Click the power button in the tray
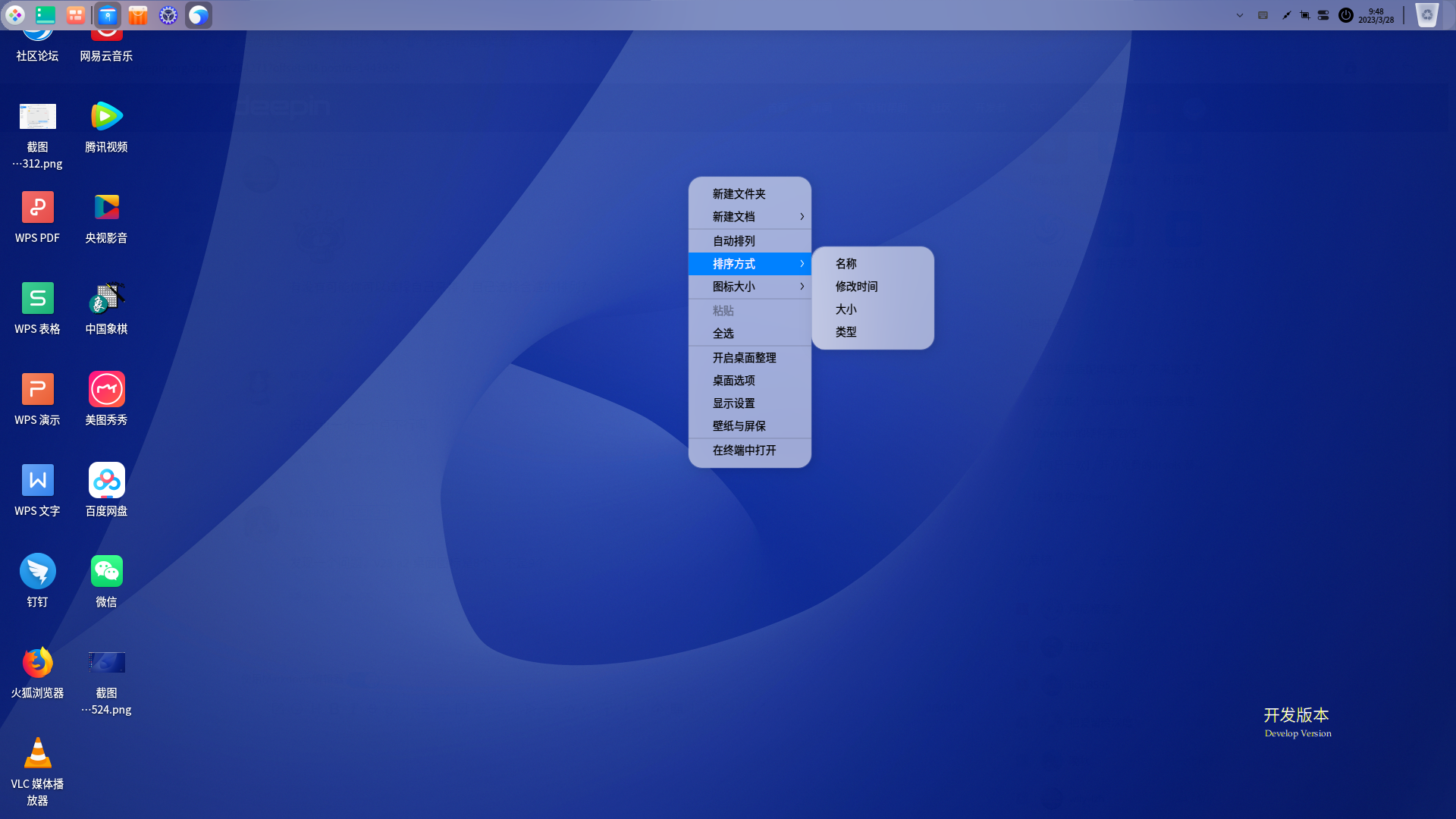1456x819 pixels. [x=1345, y=15]
